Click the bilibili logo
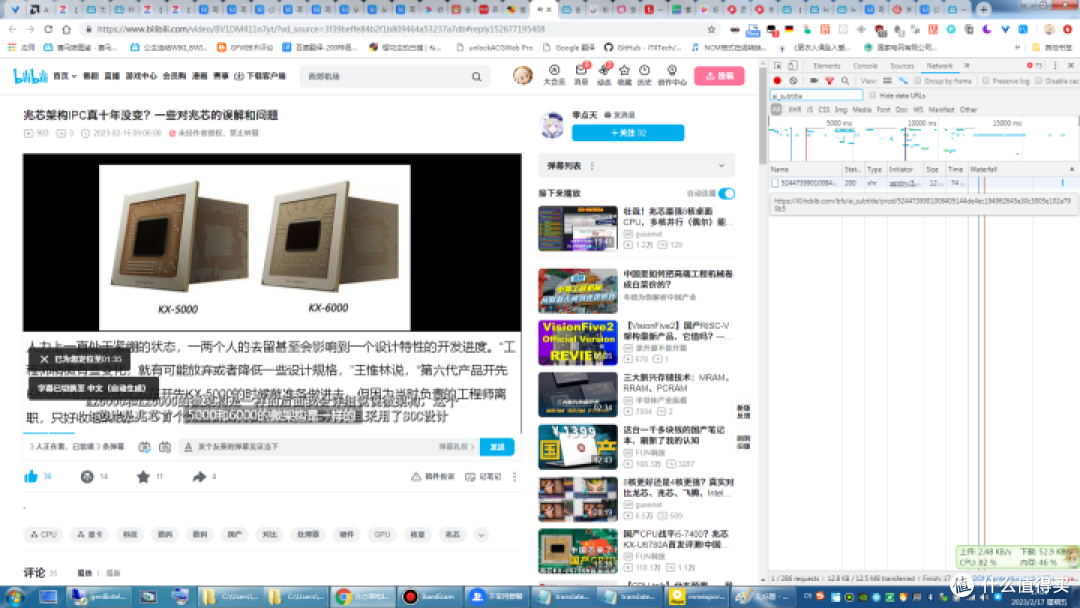Screen dimensions: 1080x608 point(30,76)
